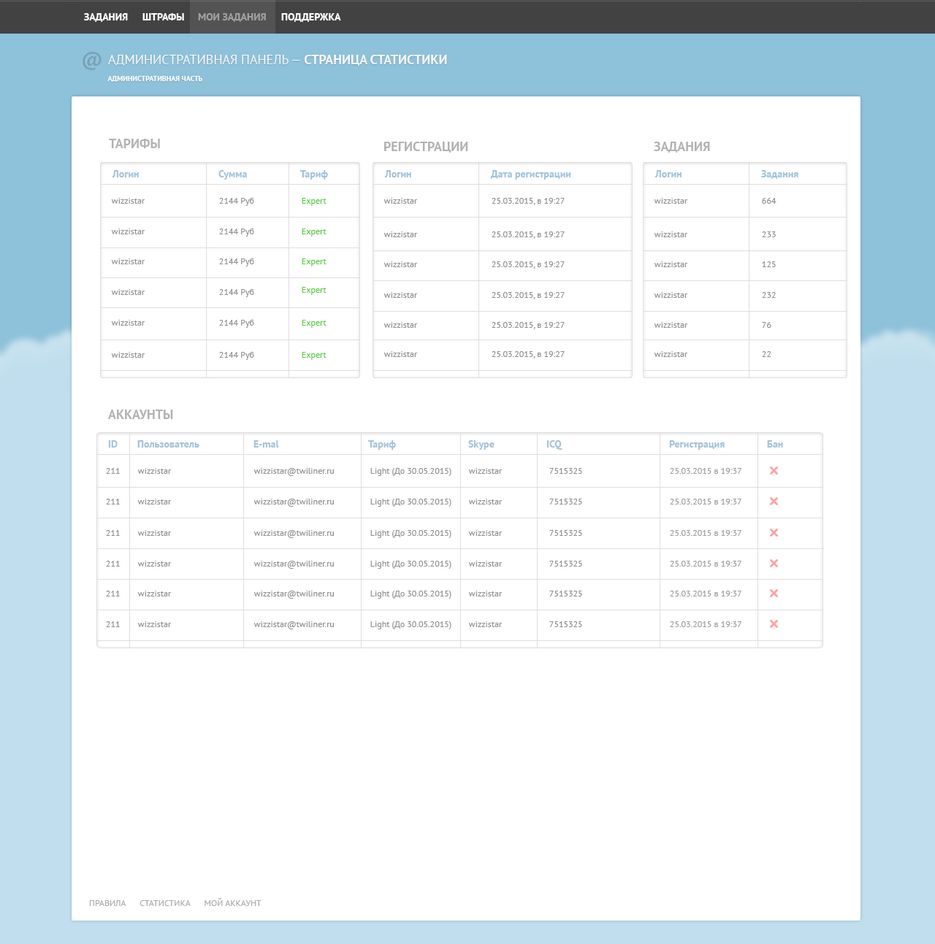Viewport: 935px width, 944px height.
Task: Click the Сумма column header
Action: pyautogui.click(x=233, y=174)
